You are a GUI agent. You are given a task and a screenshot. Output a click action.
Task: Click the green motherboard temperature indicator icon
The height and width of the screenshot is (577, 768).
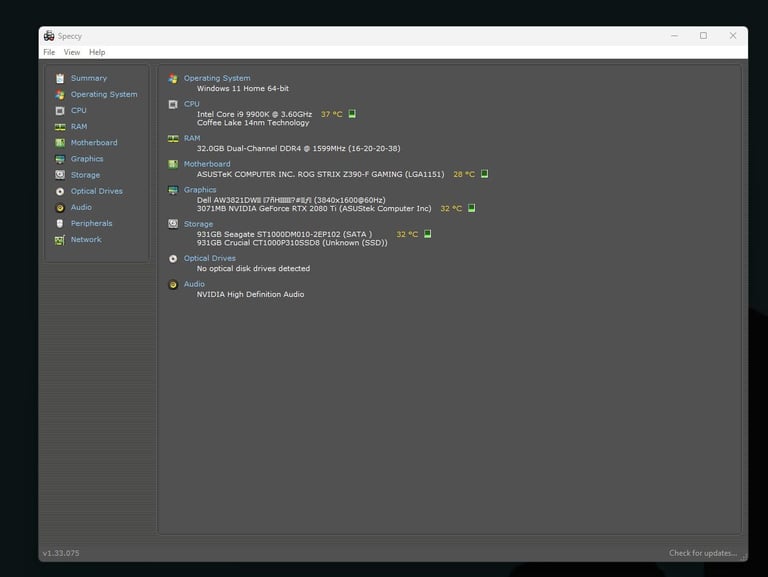pyautogui.click(x=484, y=173)
